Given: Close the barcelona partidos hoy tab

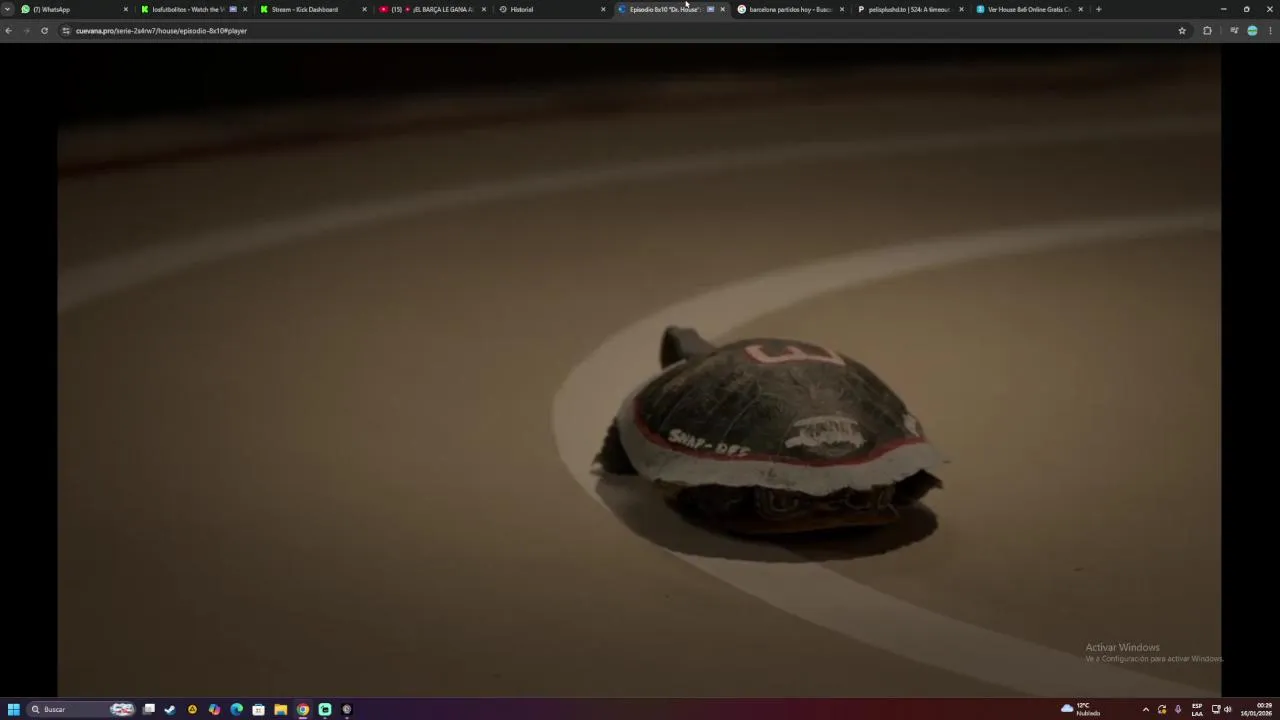Looking at the screenshot, I should [842, 9].
